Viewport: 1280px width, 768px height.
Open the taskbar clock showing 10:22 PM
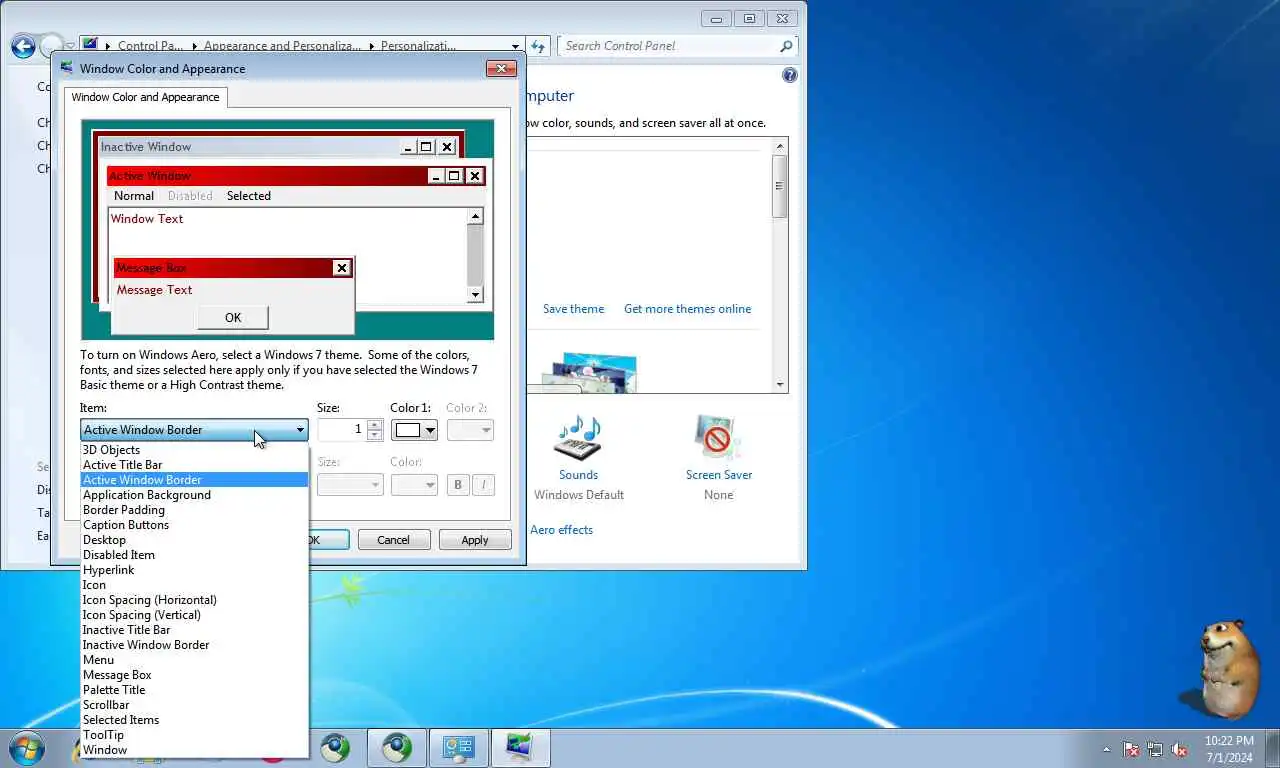click(1229, 749)
